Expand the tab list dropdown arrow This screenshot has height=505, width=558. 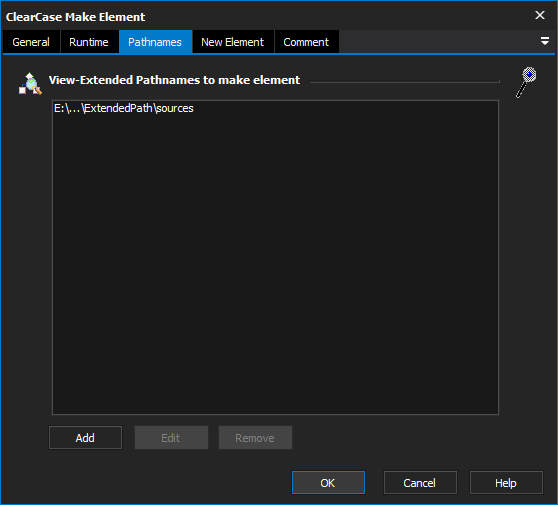544,41
